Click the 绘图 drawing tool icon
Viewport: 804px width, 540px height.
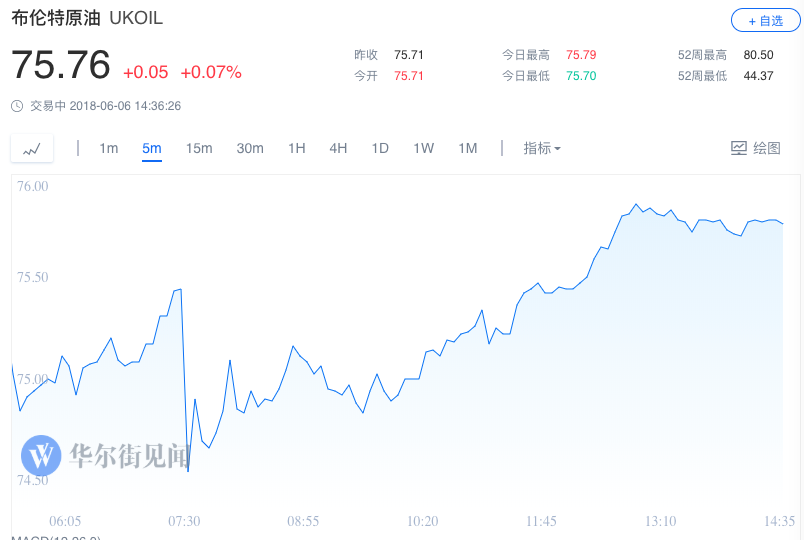pos(739,148)
